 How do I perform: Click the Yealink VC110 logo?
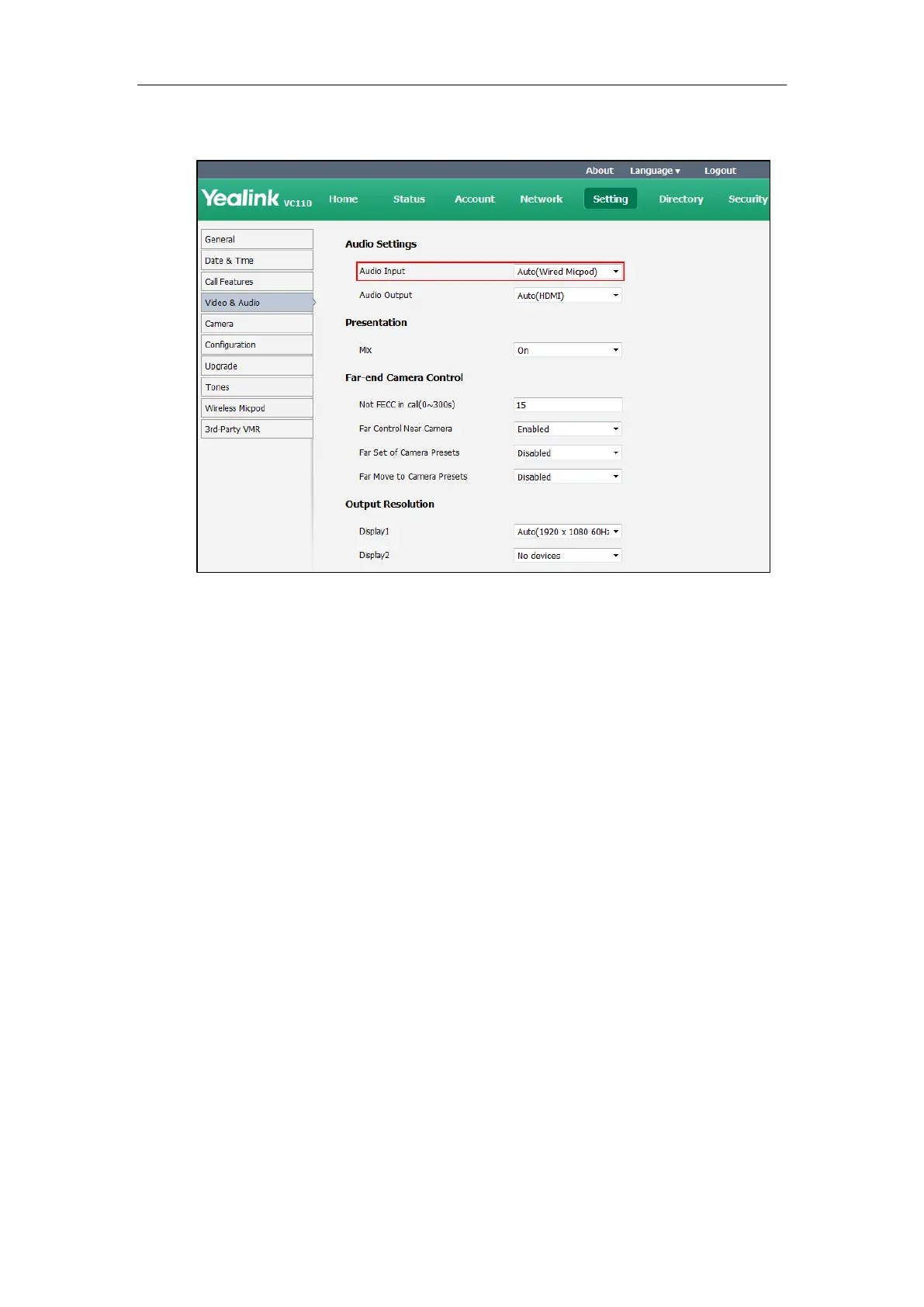(x=257, y=199)
